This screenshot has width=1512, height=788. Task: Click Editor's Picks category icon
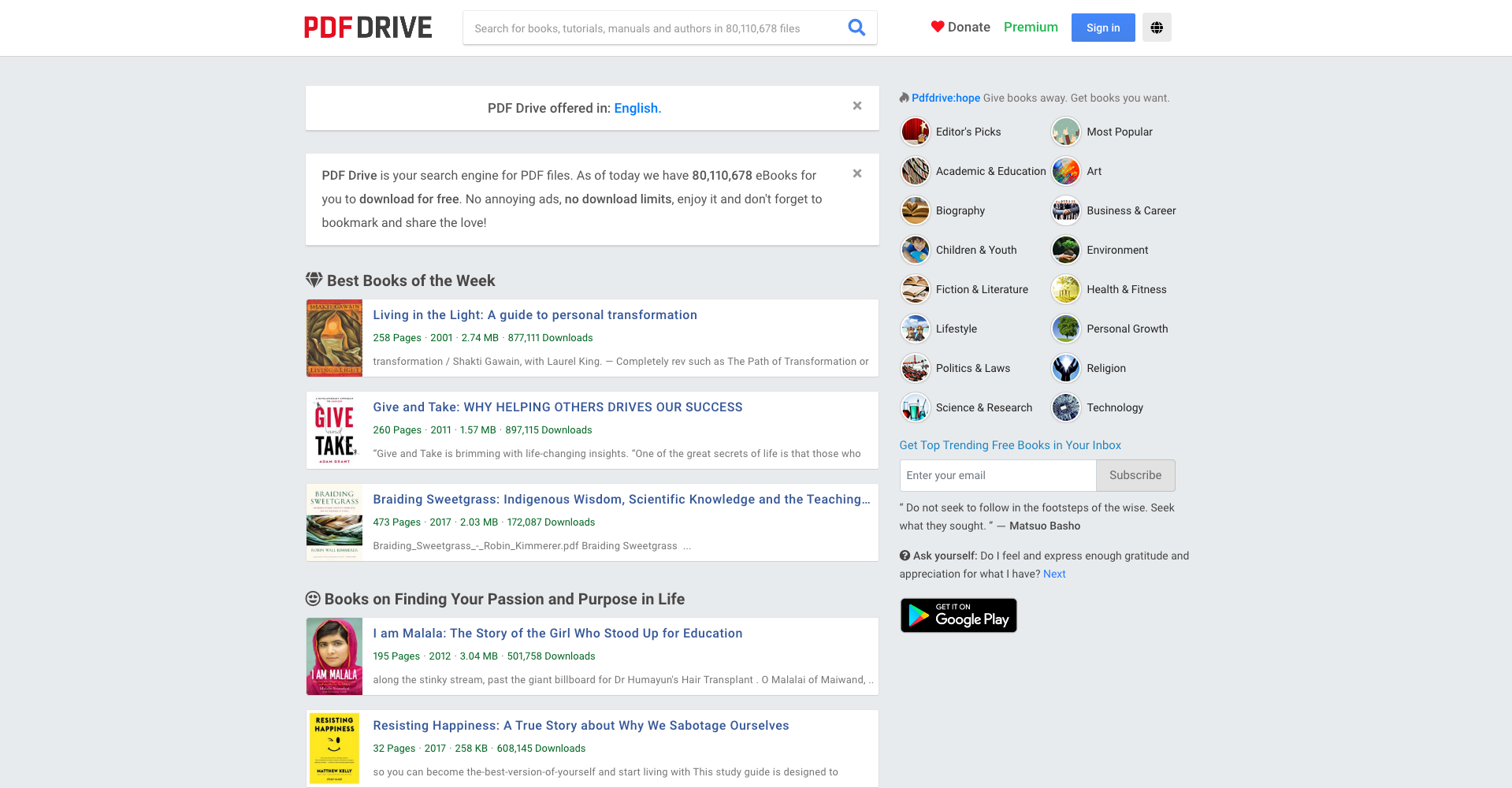916,132
